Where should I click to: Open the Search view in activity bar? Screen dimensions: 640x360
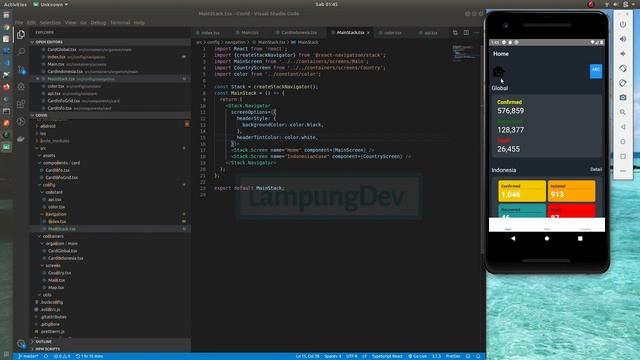coord(21,52)
